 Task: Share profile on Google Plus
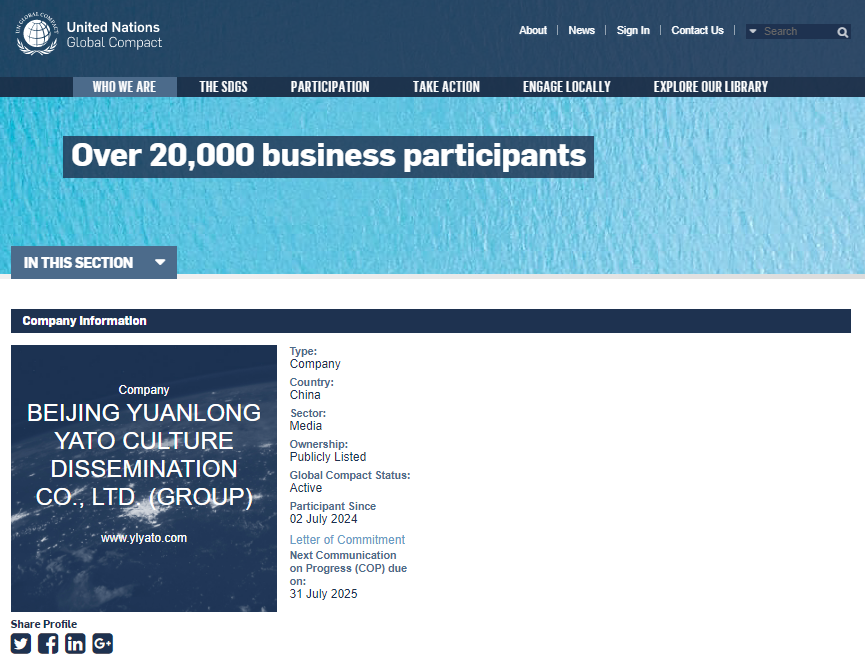pos(103,643)
